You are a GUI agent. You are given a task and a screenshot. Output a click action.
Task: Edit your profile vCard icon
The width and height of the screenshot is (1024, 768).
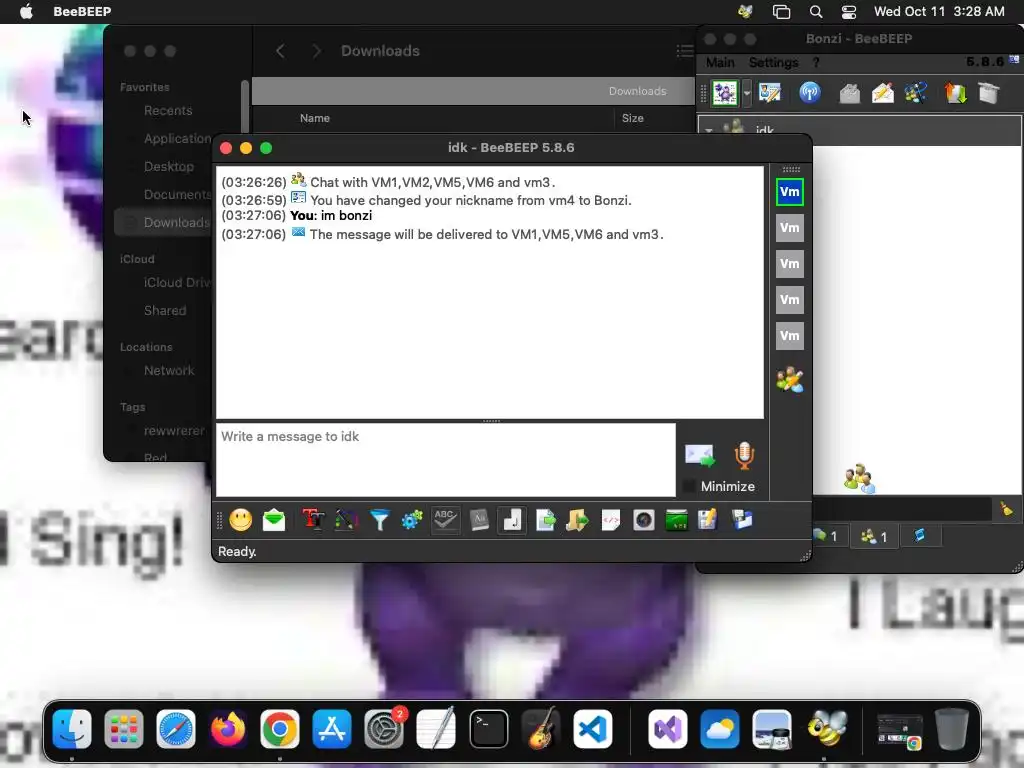point(771,93)
